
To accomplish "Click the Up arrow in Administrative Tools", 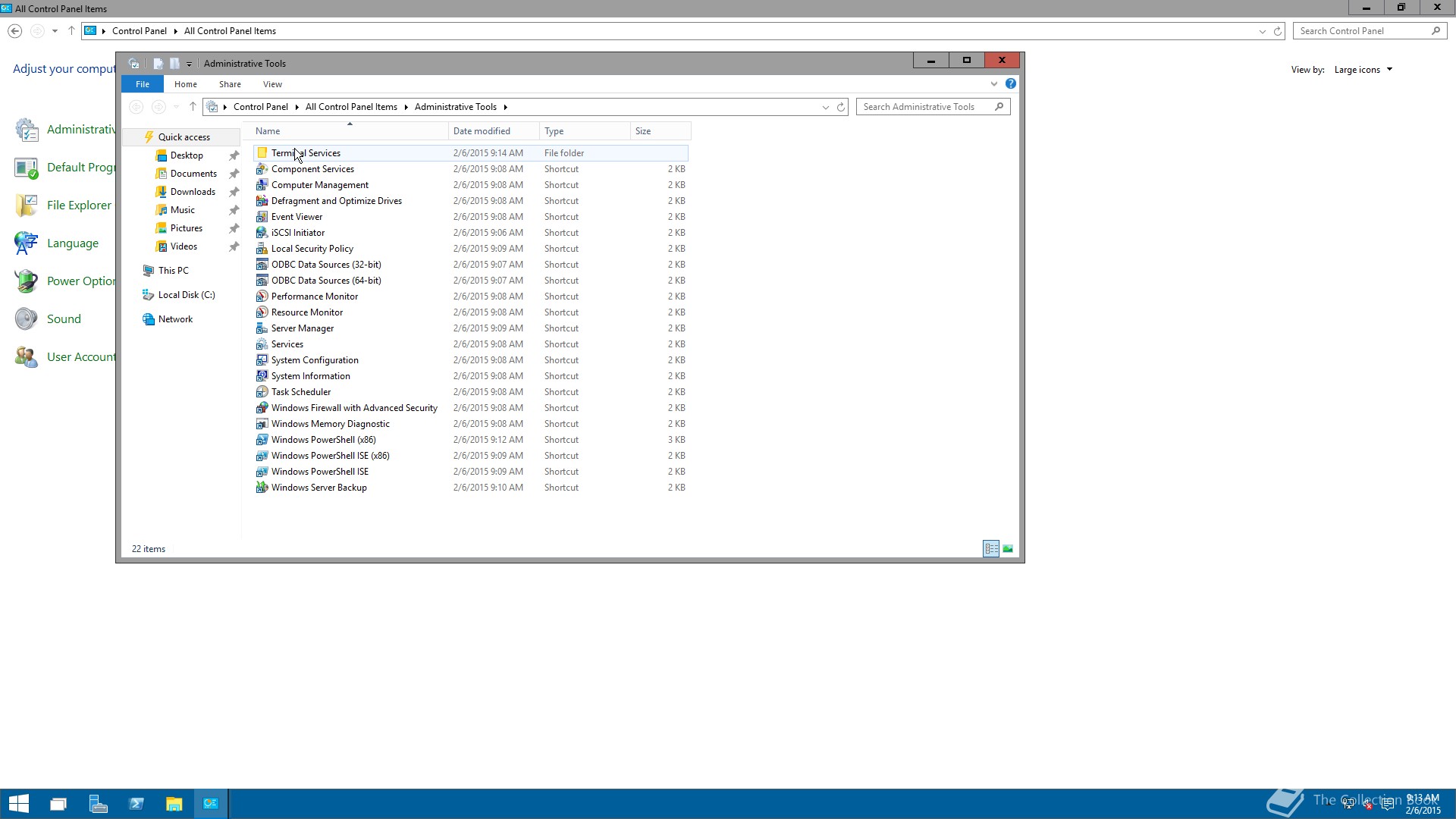I will [193, 107].
